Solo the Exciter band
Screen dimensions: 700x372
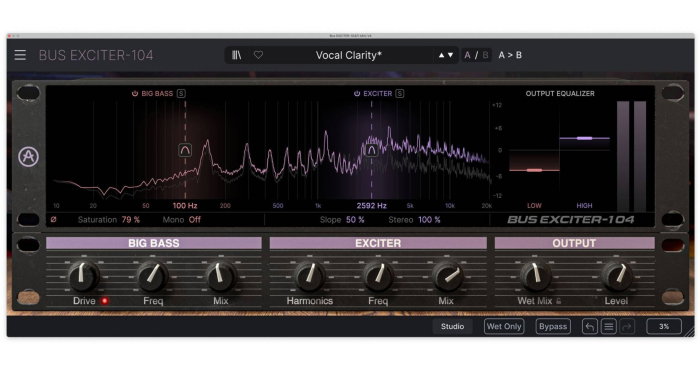pos(400,93)
